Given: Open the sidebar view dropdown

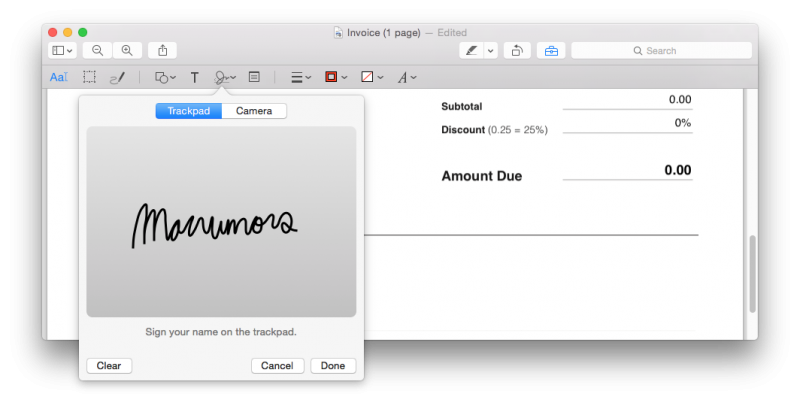Looking at the screenshot, I should (x=62, y=50).
